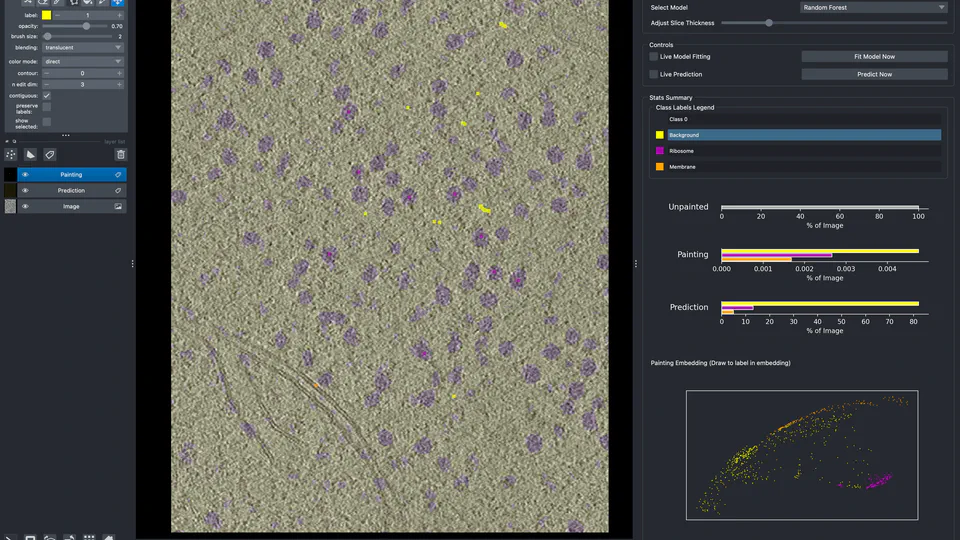The height and width of the screenshot is (540, 960).
Task: Decrease the label number with minus
Action: (x=58, y=15)
